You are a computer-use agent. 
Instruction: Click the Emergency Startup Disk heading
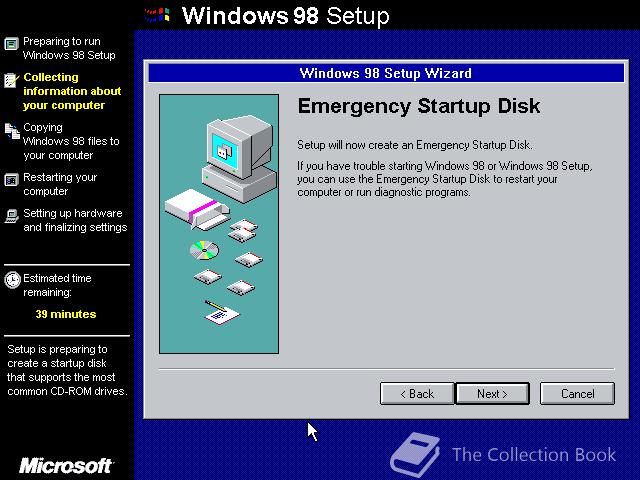pos(419,106)
